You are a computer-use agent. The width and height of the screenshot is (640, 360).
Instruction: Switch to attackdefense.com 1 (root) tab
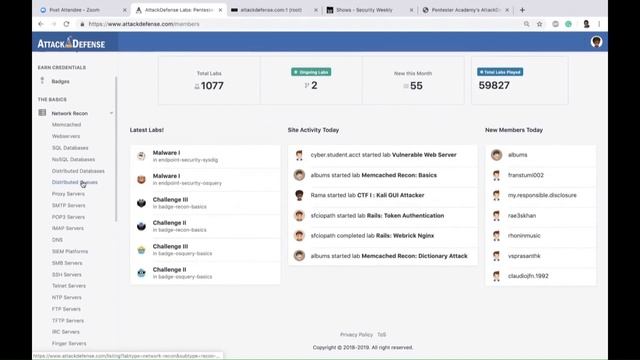(273, 10)
